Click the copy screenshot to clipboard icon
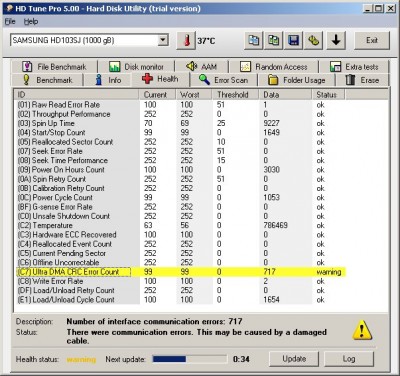The height and width of the screenshot is (376, 400). tap(274, 41)
